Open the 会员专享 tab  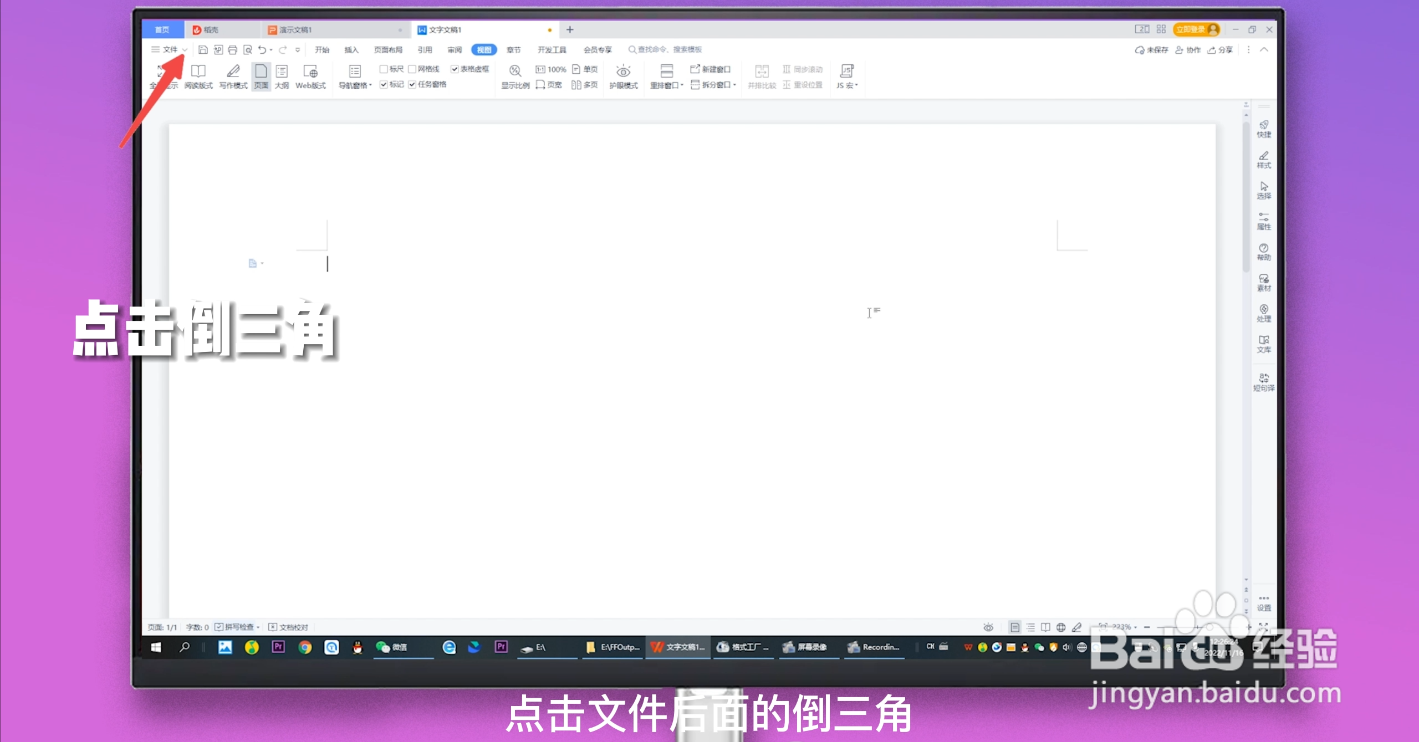[x=598, y=49]
